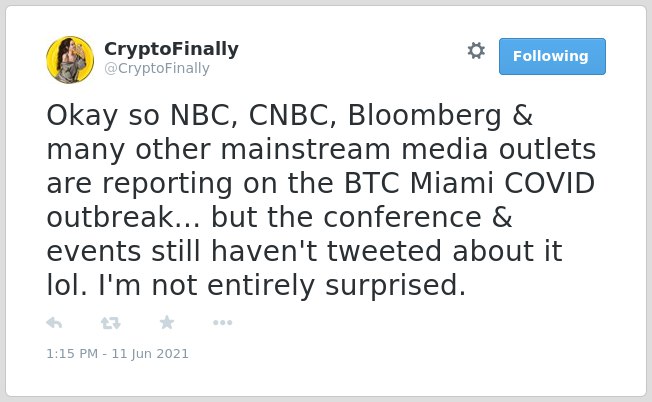Click the word conference in the tweet
652x402 pixels.
point(403,217)
